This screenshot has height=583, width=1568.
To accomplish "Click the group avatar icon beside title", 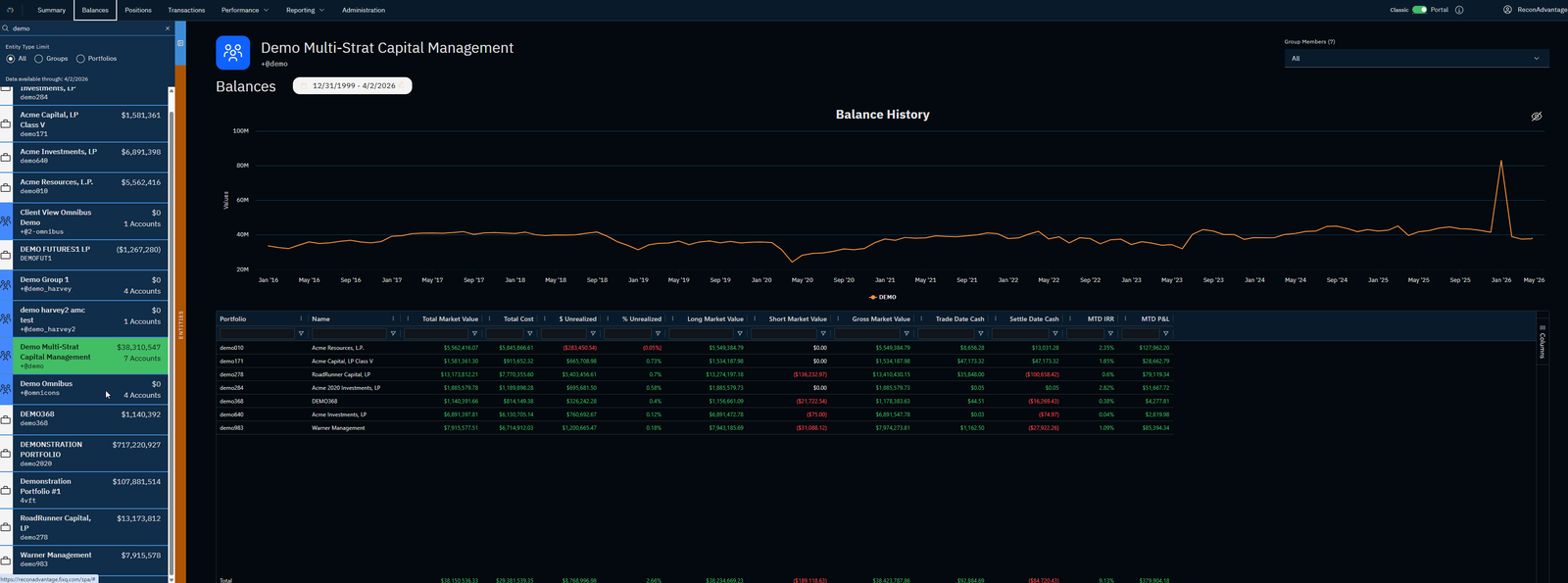I will coord(233,53).
